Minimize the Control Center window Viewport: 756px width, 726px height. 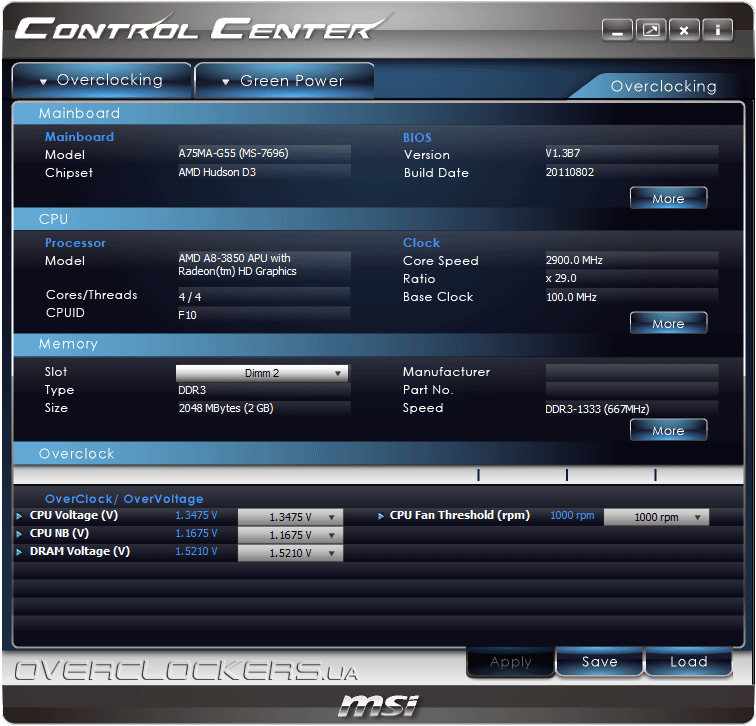tap(617, 30)
